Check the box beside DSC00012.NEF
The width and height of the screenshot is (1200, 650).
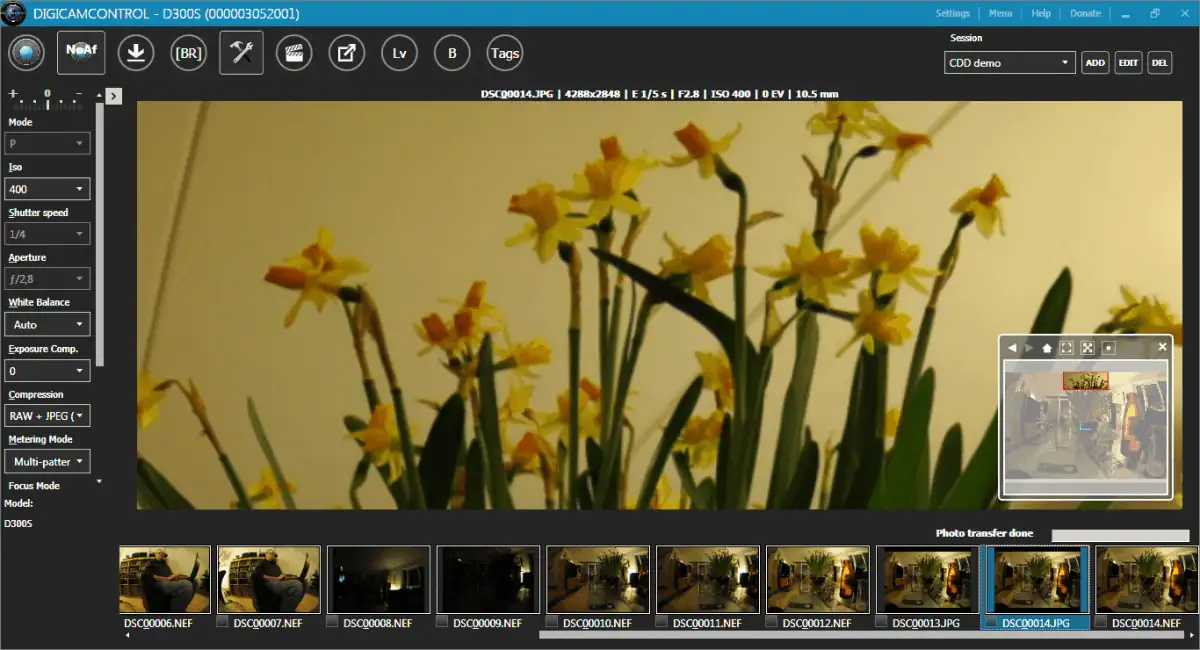(773, 622)
